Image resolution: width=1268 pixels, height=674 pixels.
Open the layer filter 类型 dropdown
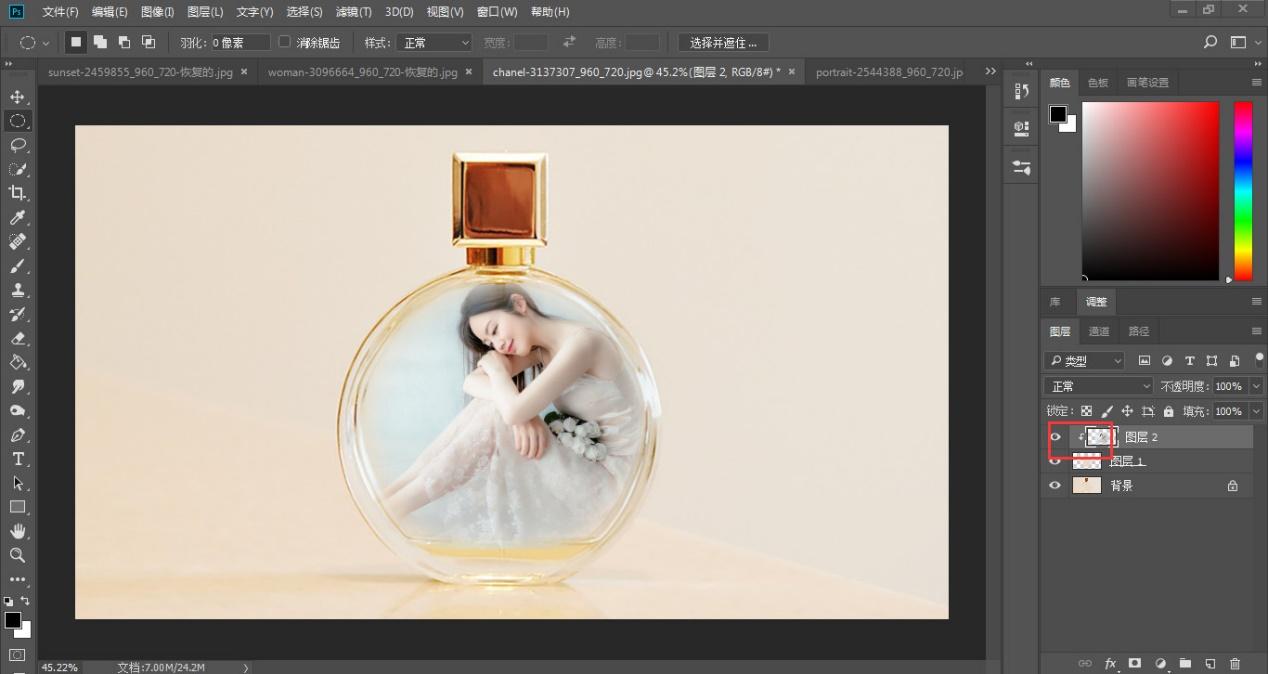(1084, 361)
